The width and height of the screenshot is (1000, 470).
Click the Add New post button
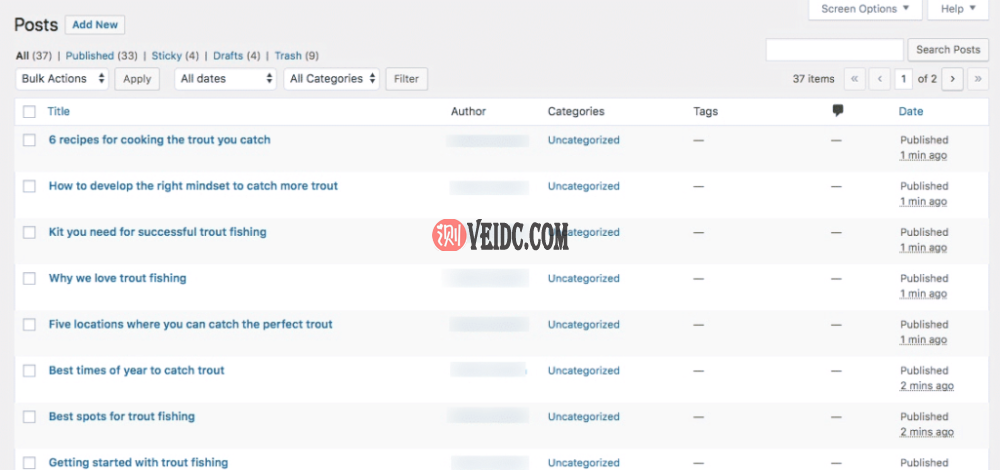[x=95, y=25]
